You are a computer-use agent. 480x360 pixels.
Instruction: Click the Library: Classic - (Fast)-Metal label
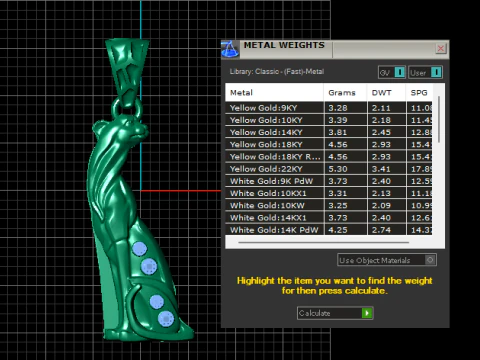tap(277, 72)
